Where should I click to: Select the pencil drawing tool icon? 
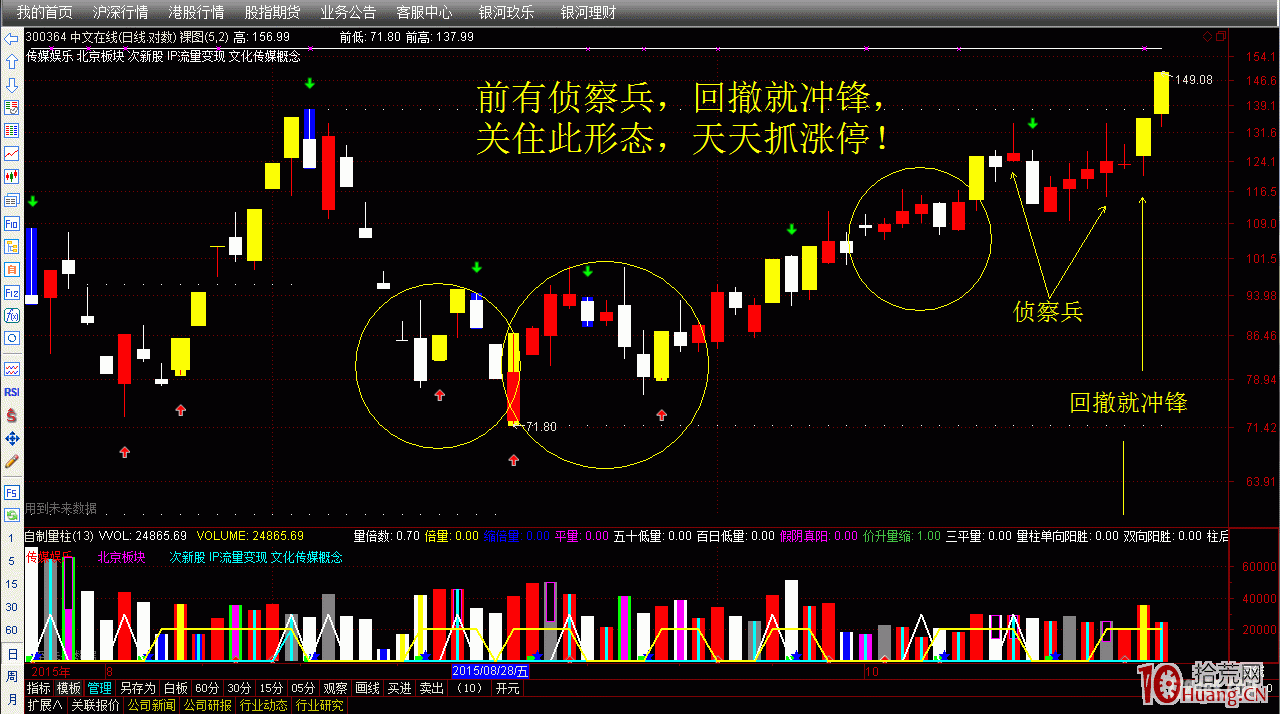coord(12,461)
